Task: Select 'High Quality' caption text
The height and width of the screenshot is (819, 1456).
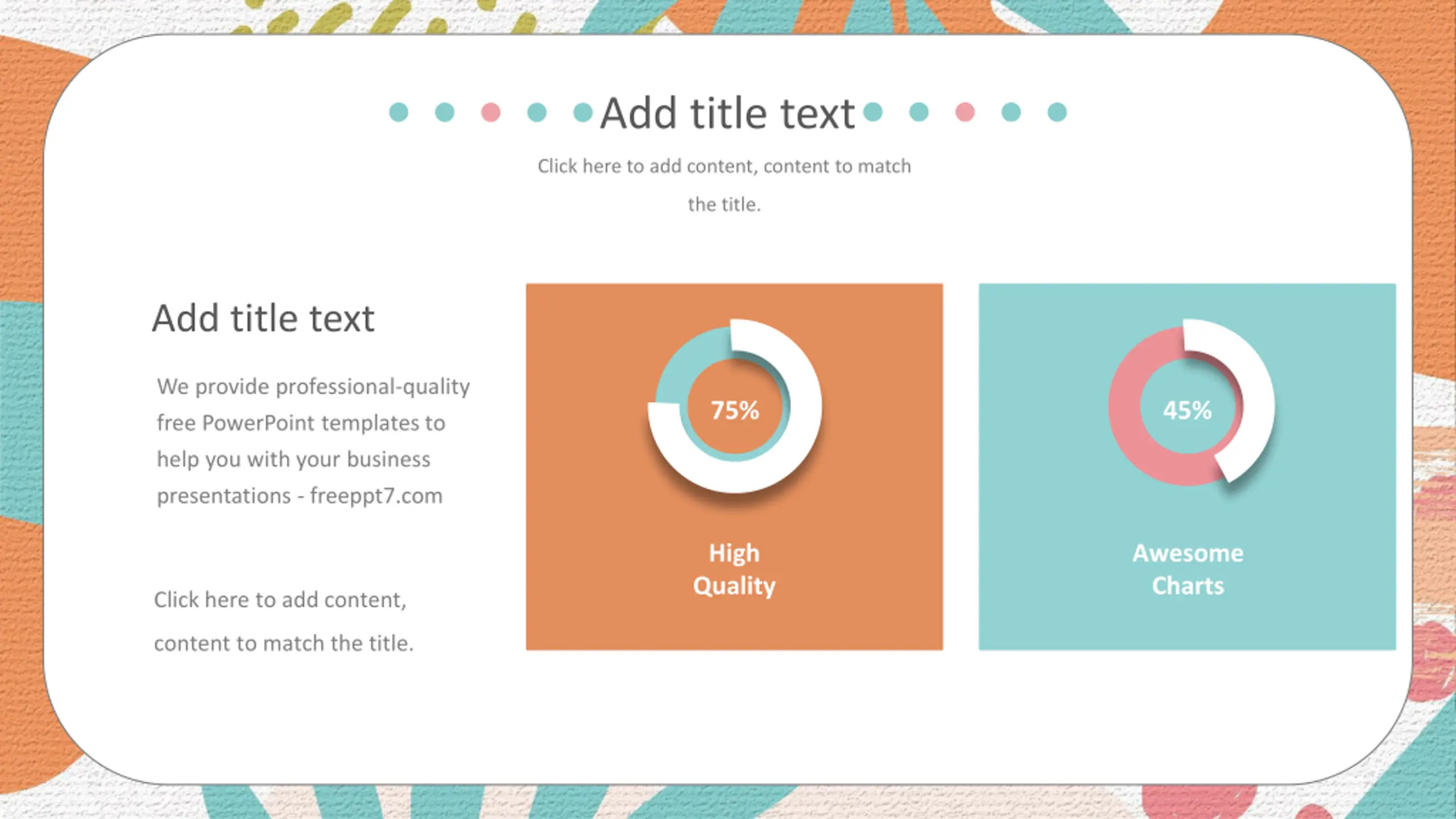Action: click(x=734, y=570)
